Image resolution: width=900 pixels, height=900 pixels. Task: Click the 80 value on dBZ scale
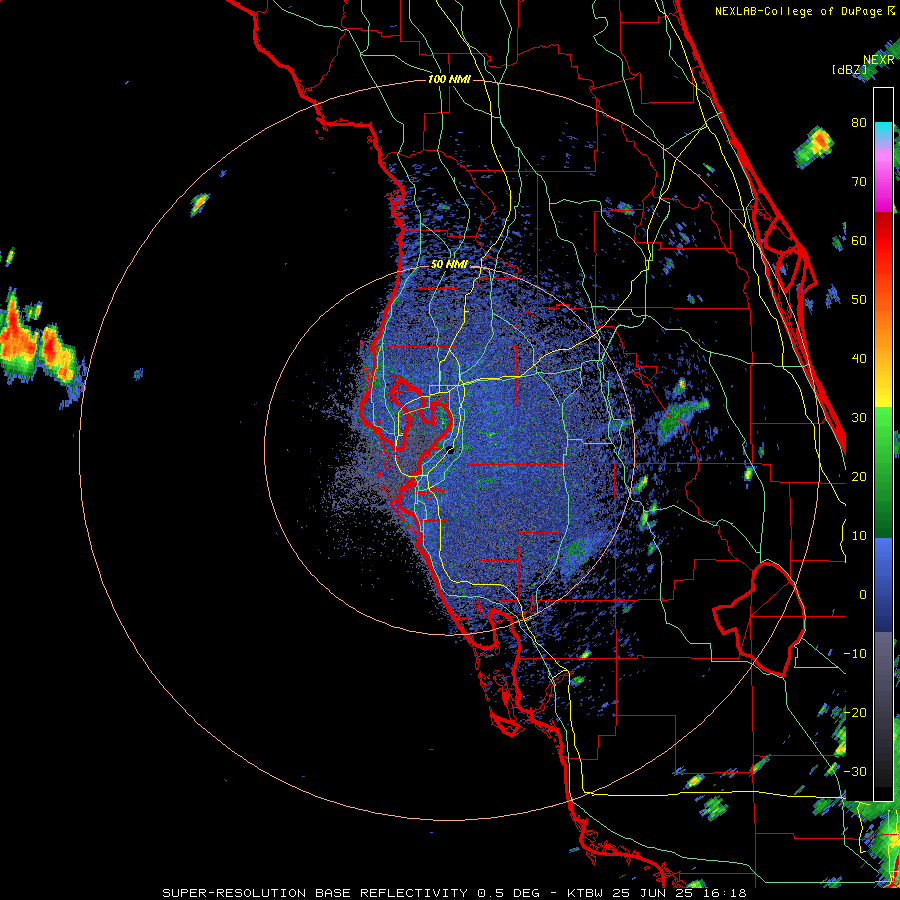pos(859,122)
